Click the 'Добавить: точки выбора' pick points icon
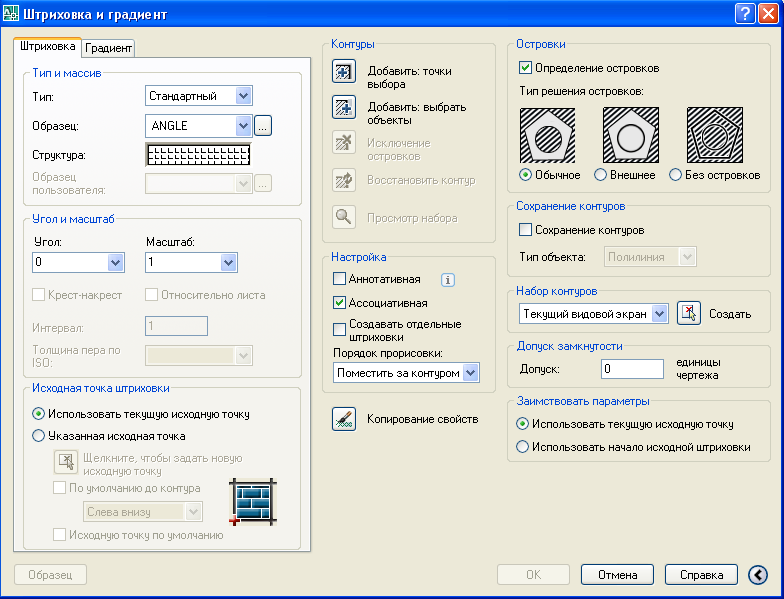Viewport: 784px width, 599px height. [344, 71]
